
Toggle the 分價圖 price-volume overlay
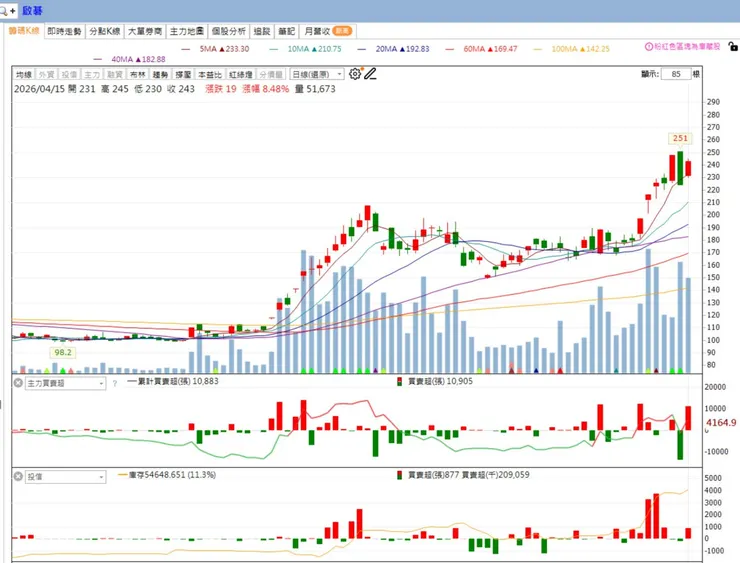271,75
